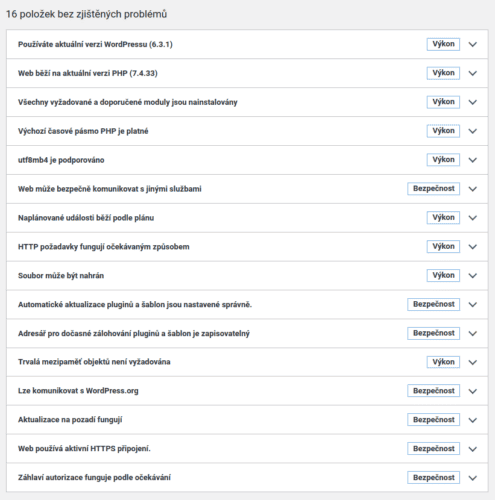Expand the PHP default timezone row chevron
Viewport: 495px width, 500px height.
click(x=473, y=131)
